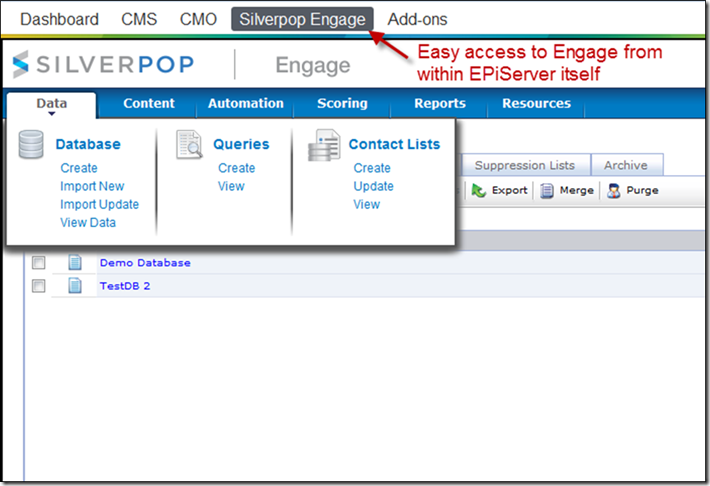Switch to the Scoring tab
Screen dimensions: 710x486
(x=342, y=103)
